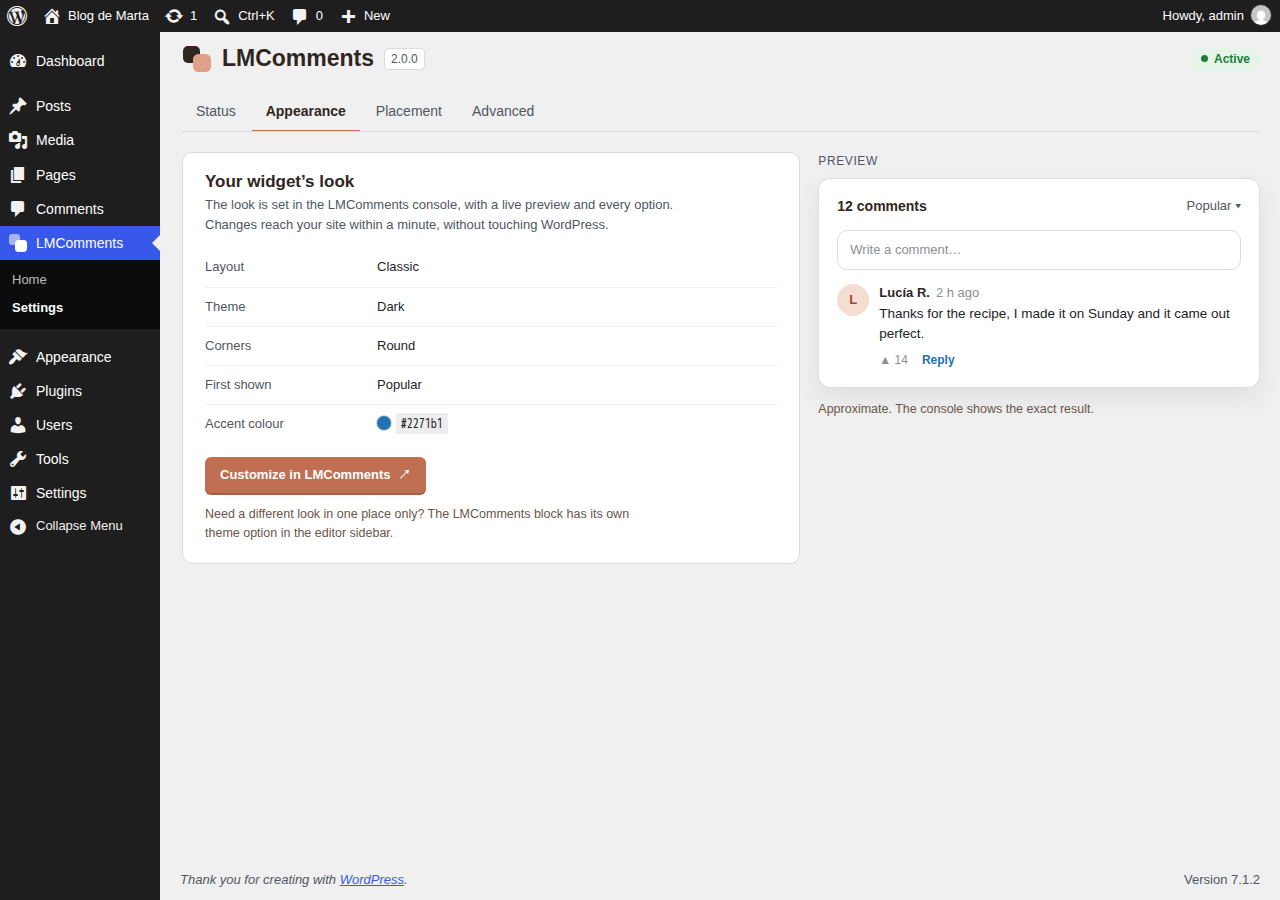Image resolution: width=1280 pixels, height=900 pixels.
Task: Click the Pages icon in sidebar
Action: [18, 175]
